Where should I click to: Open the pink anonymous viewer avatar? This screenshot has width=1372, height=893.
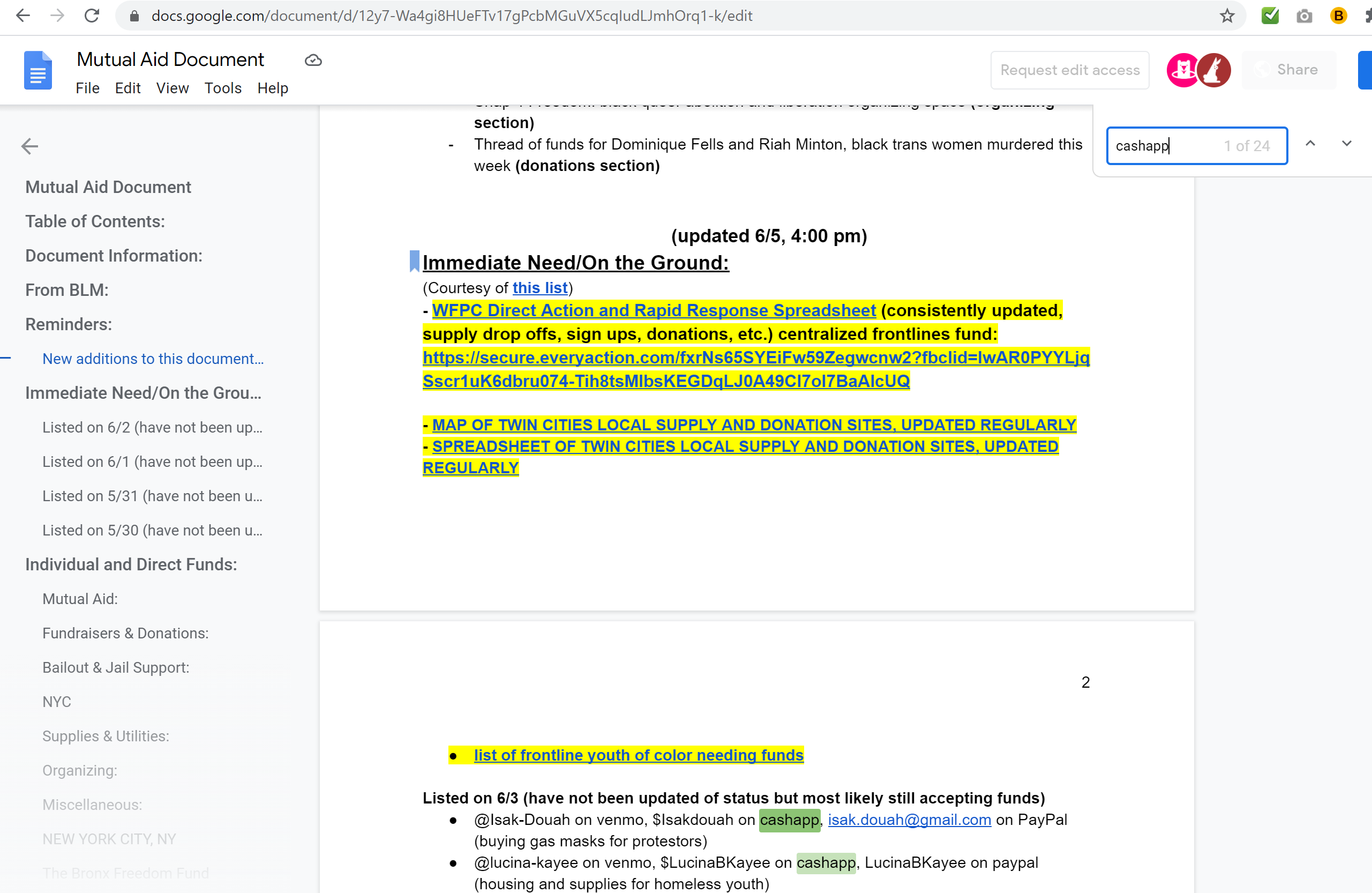click(x=1183, y=70)
